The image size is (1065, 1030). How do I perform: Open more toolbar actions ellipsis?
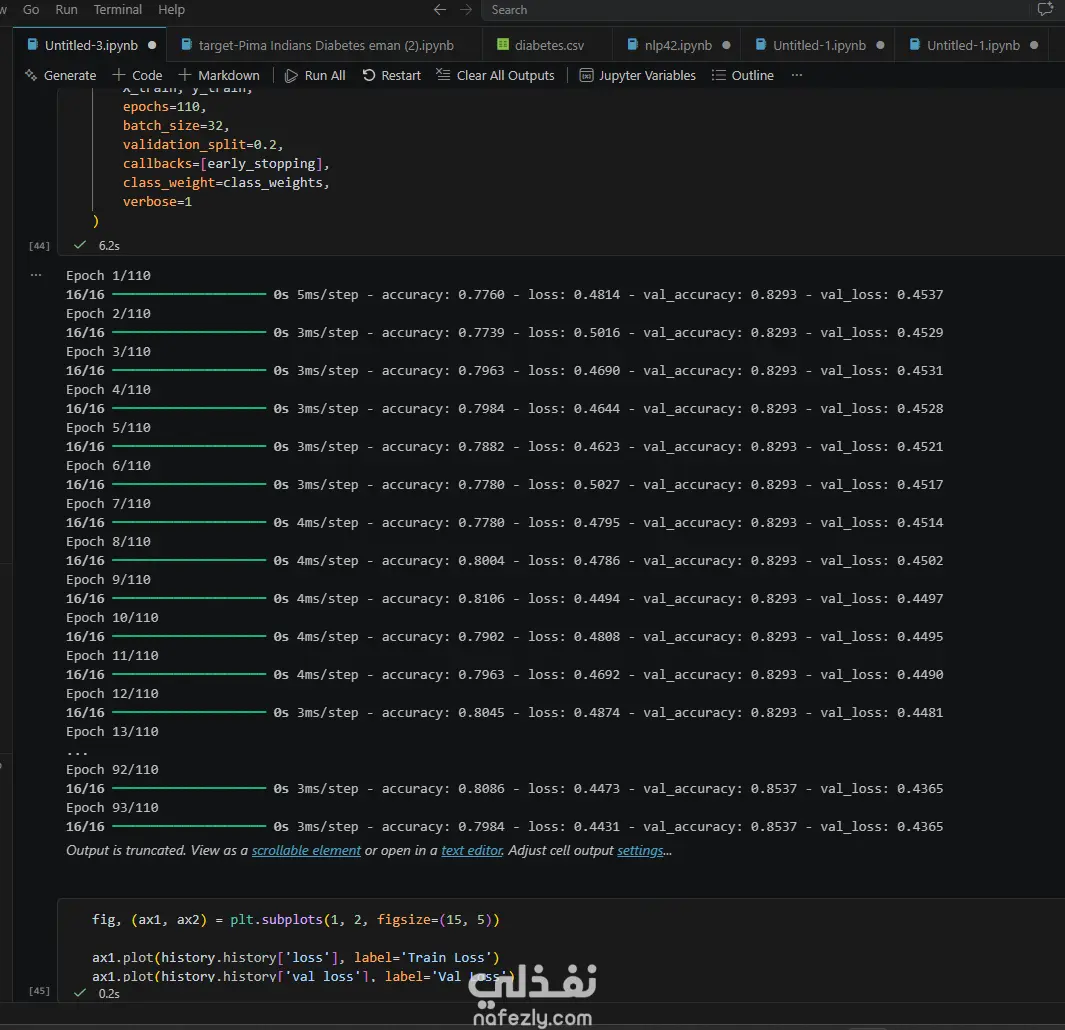(797, 75)
